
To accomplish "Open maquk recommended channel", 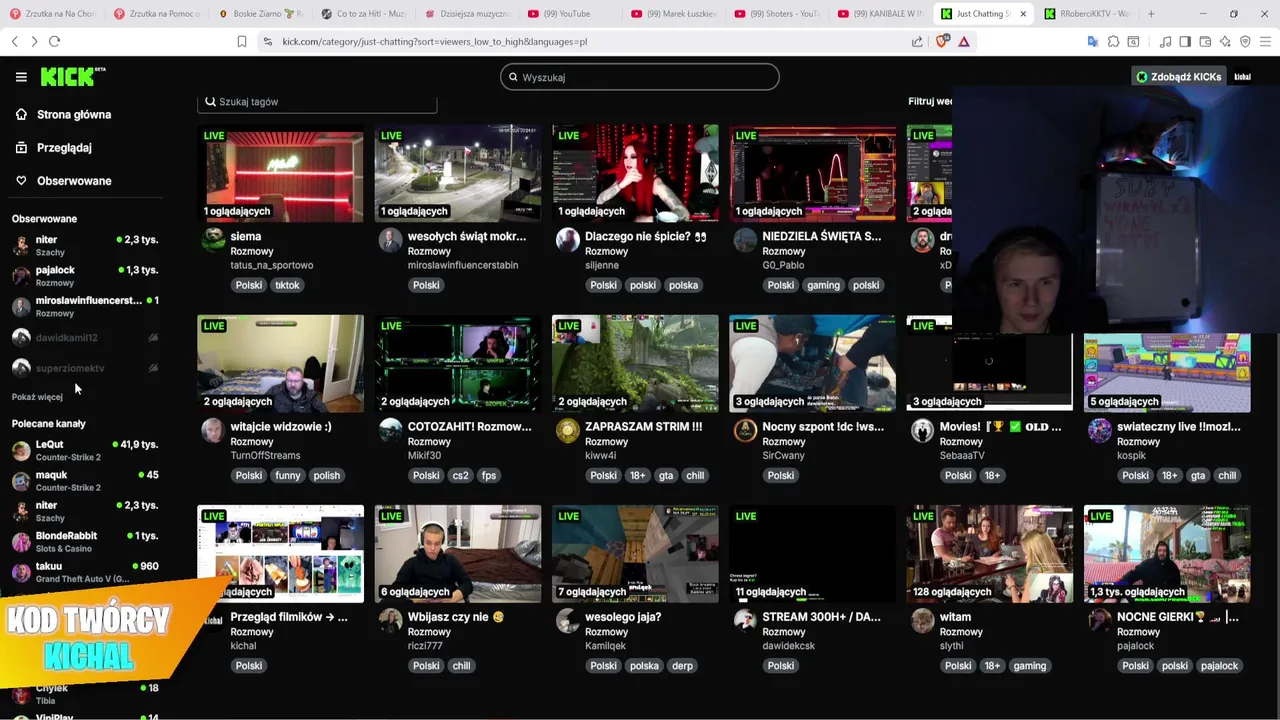I will 85,480.
